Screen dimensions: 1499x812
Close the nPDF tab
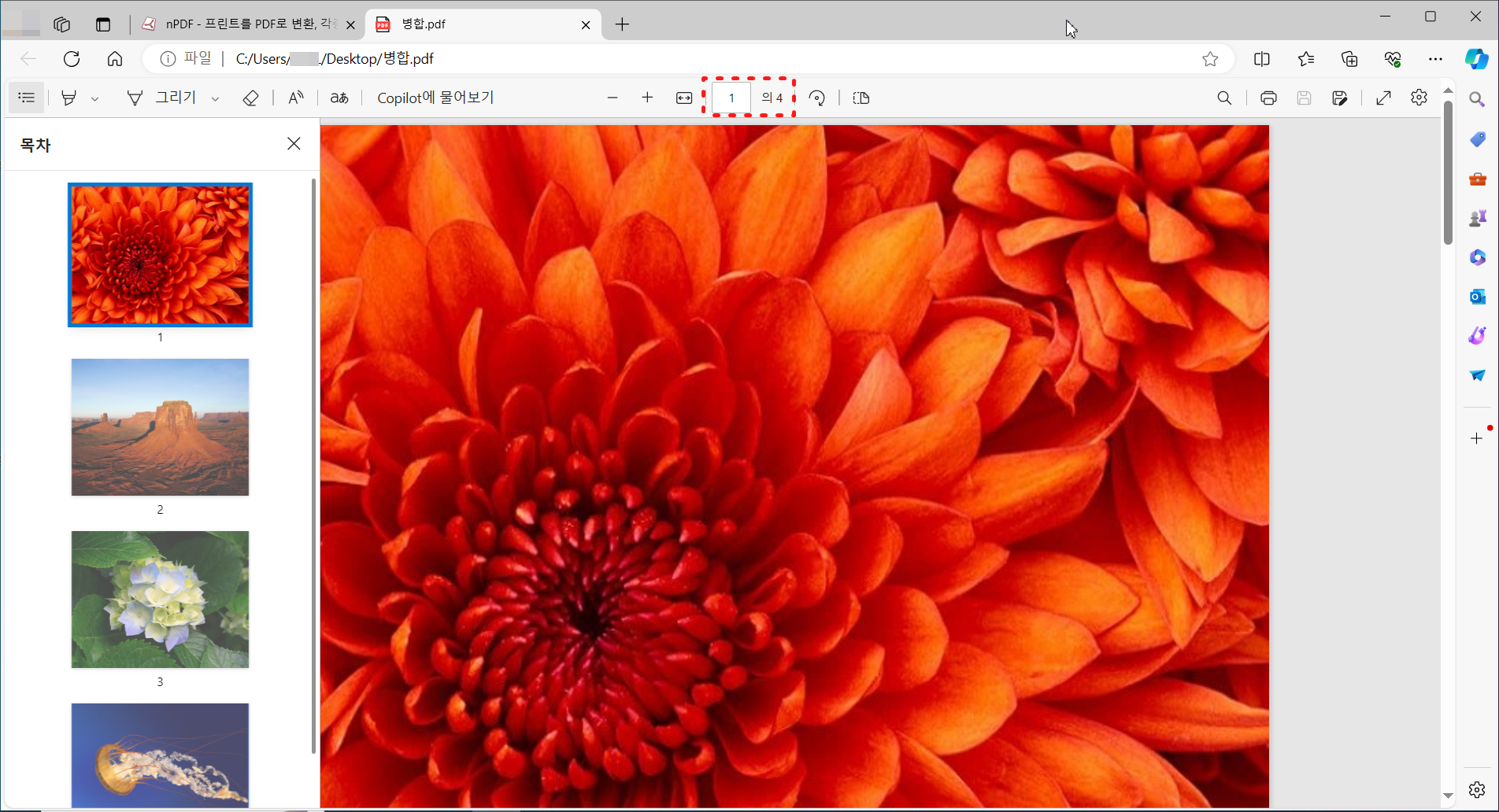(350, 25)
